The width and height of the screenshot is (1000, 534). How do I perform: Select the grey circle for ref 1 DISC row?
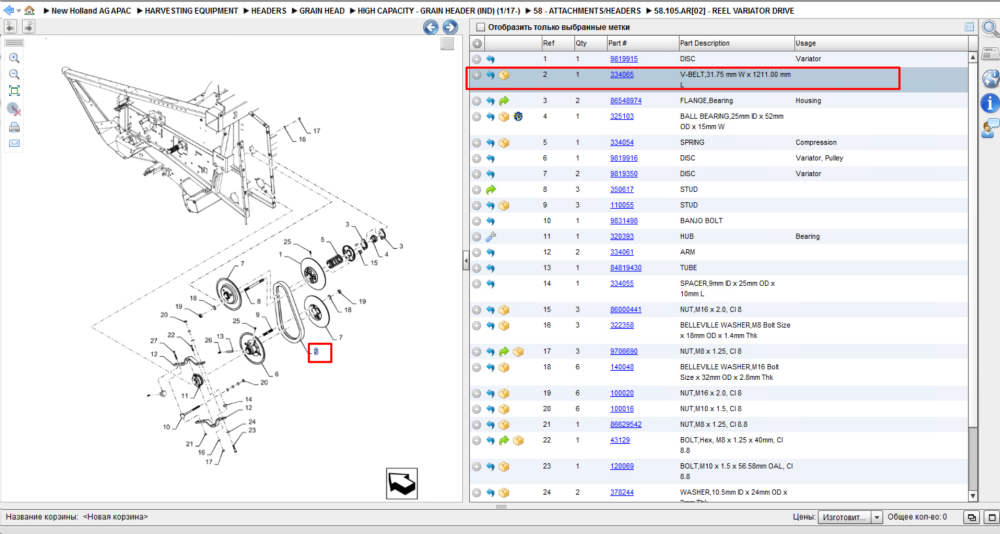click(x=476, y=59)
